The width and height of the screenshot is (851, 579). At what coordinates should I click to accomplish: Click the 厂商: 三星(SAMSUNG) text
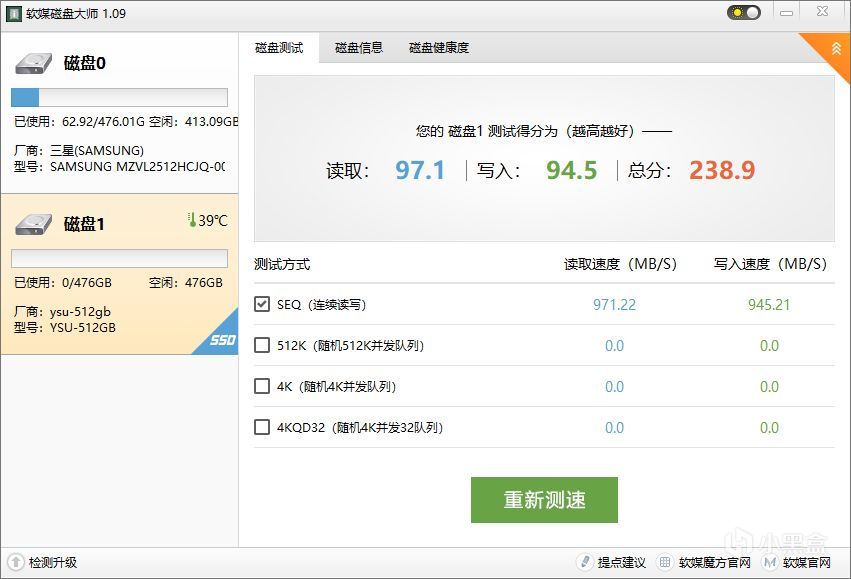click(x=79, y=150)
